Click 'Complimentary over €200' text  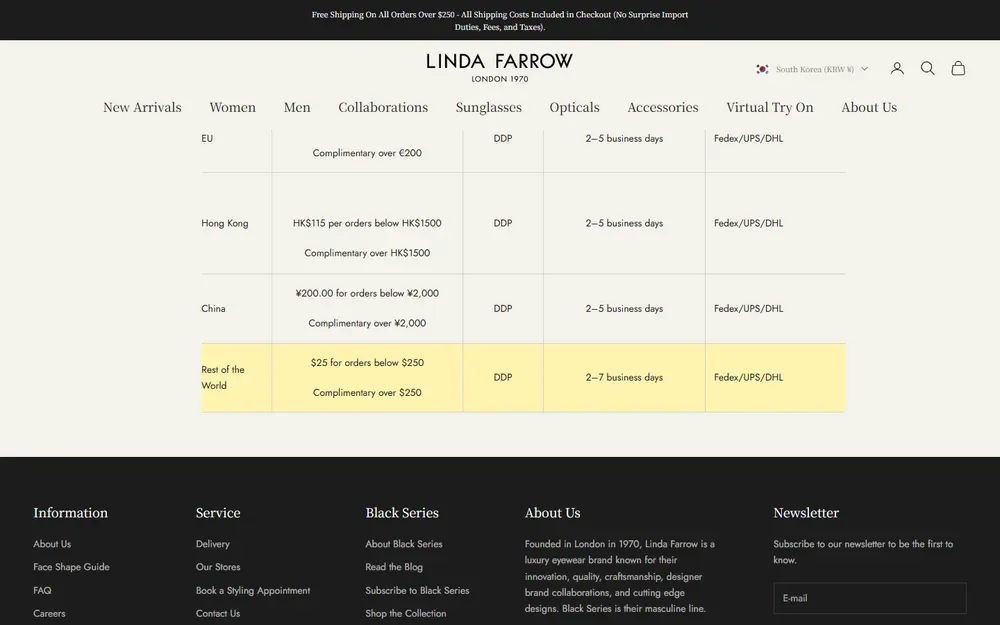[x=367, y=153]
